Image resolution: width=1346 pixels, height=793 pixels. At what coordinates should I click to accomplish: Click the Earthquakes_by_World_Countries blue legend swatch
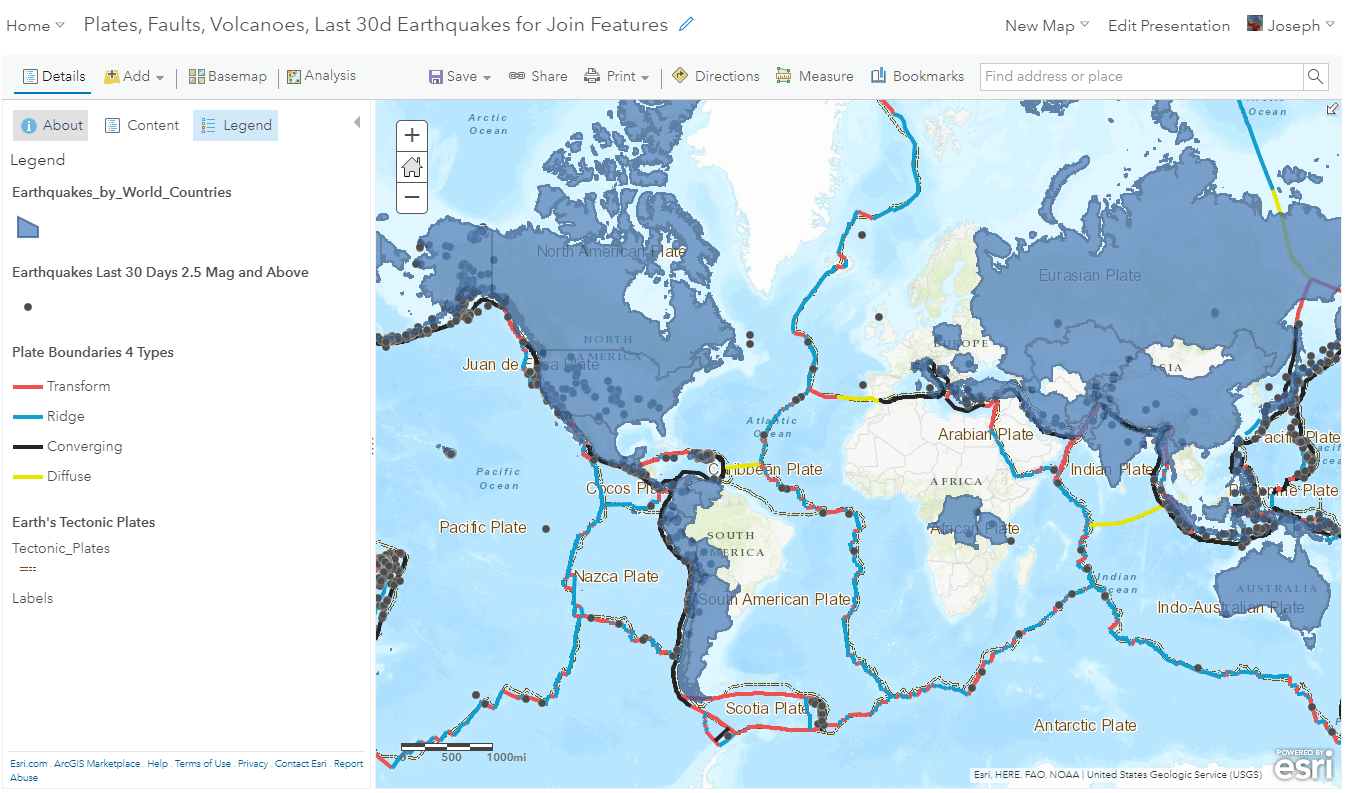(x=28, y=228)
